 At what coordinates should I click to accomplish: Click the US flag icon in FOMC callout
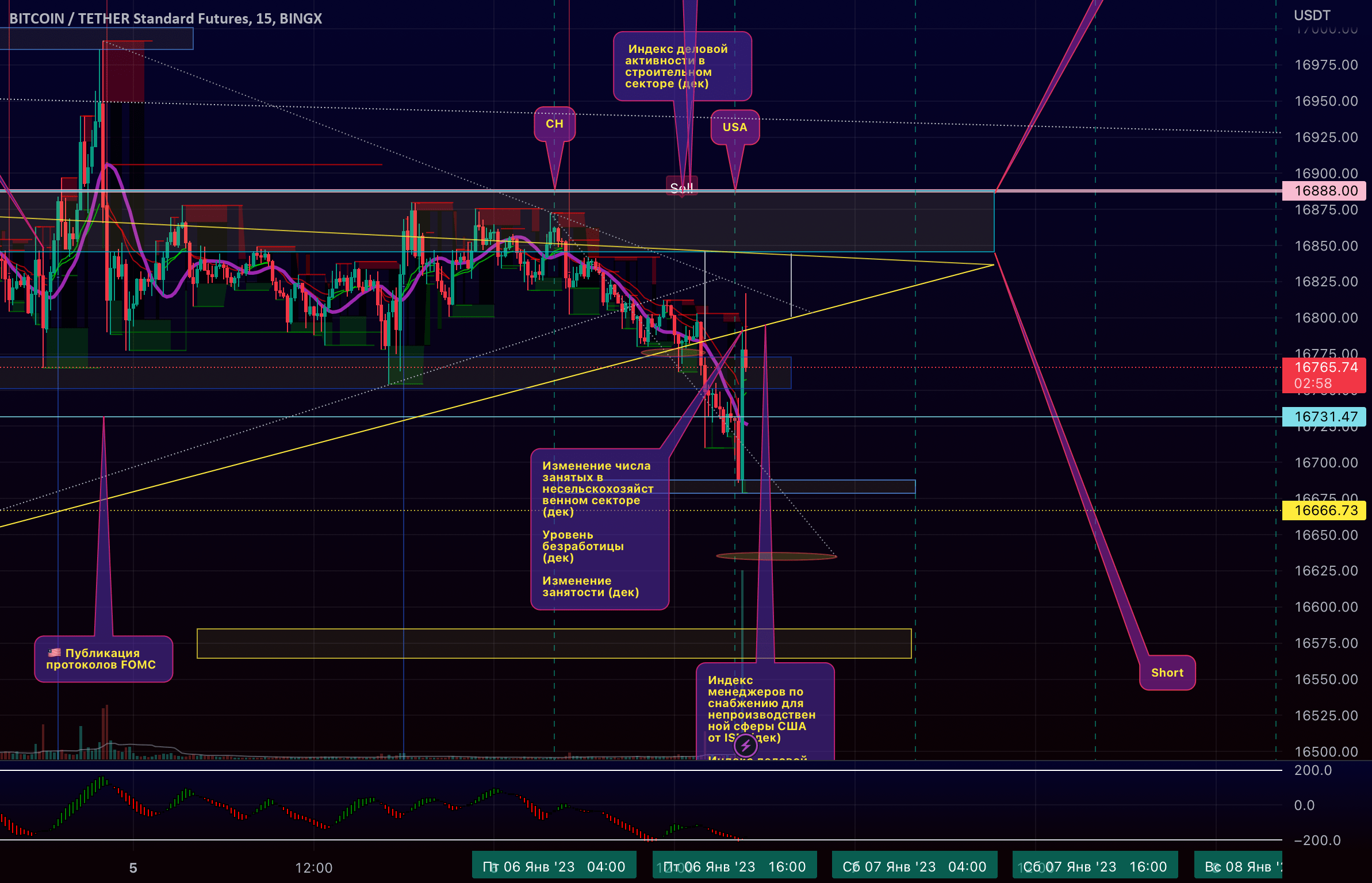[55, 652]
